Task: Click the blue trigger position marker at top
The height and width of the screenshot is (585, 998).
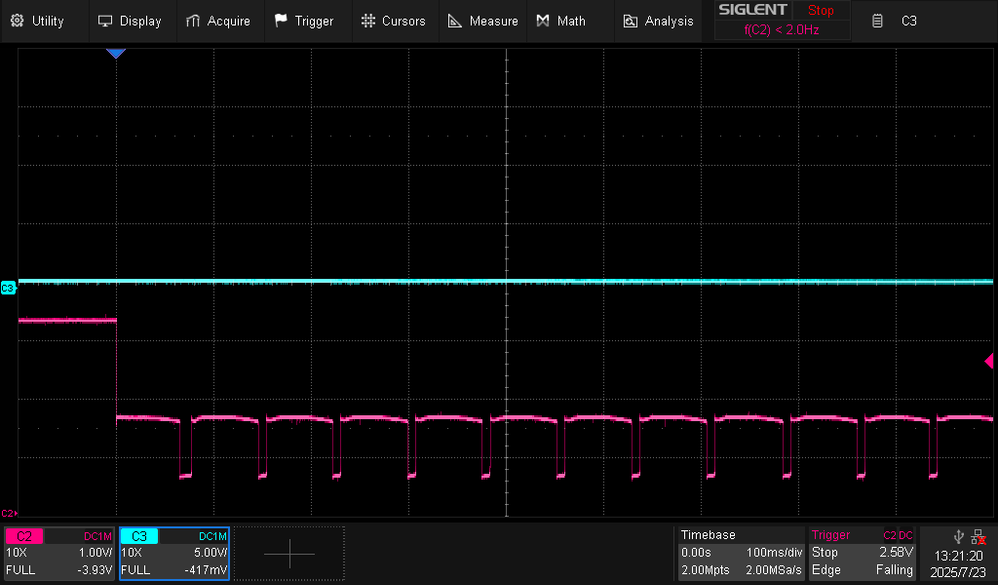Action: 116,53
